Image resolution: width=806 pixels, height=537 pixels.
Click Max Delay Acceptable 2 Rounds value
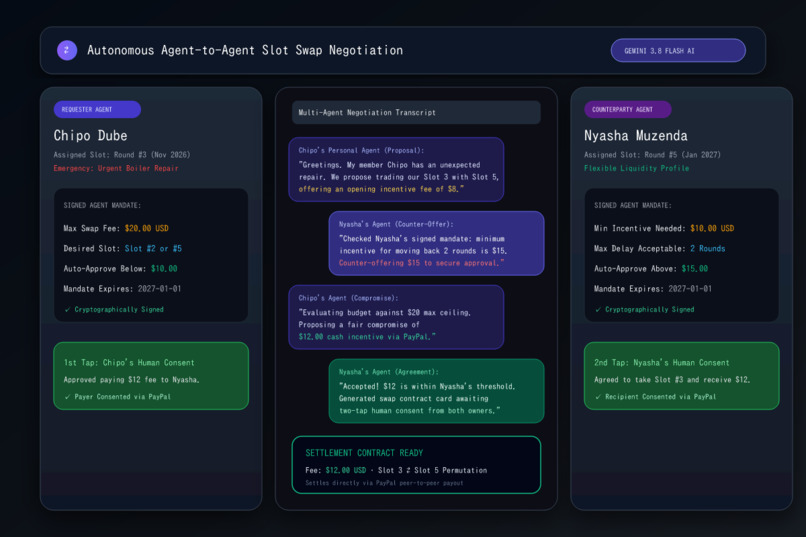707,249
